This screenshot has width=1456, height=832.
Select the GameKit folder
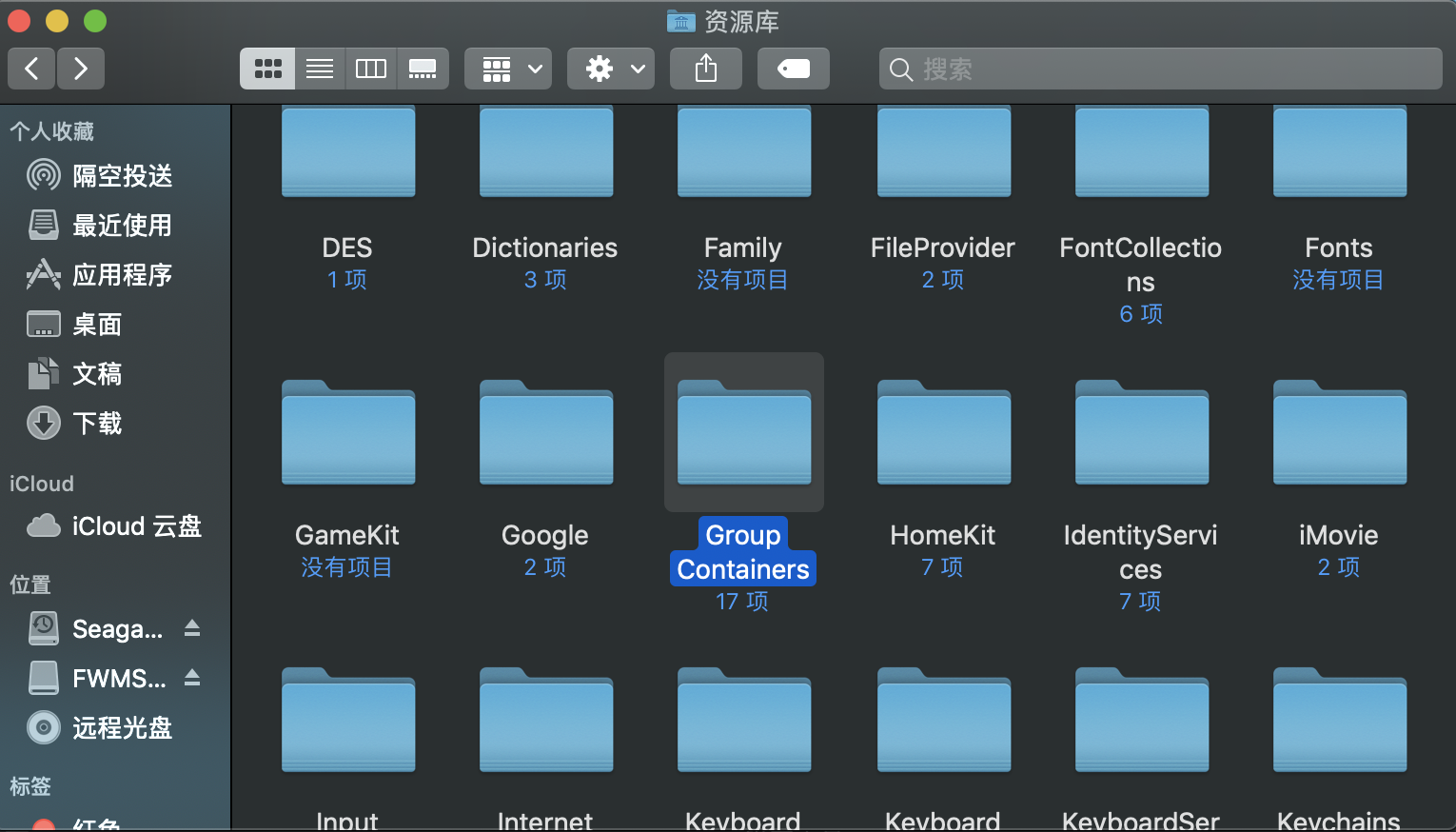pyautogui.click(x=348, y=433)
